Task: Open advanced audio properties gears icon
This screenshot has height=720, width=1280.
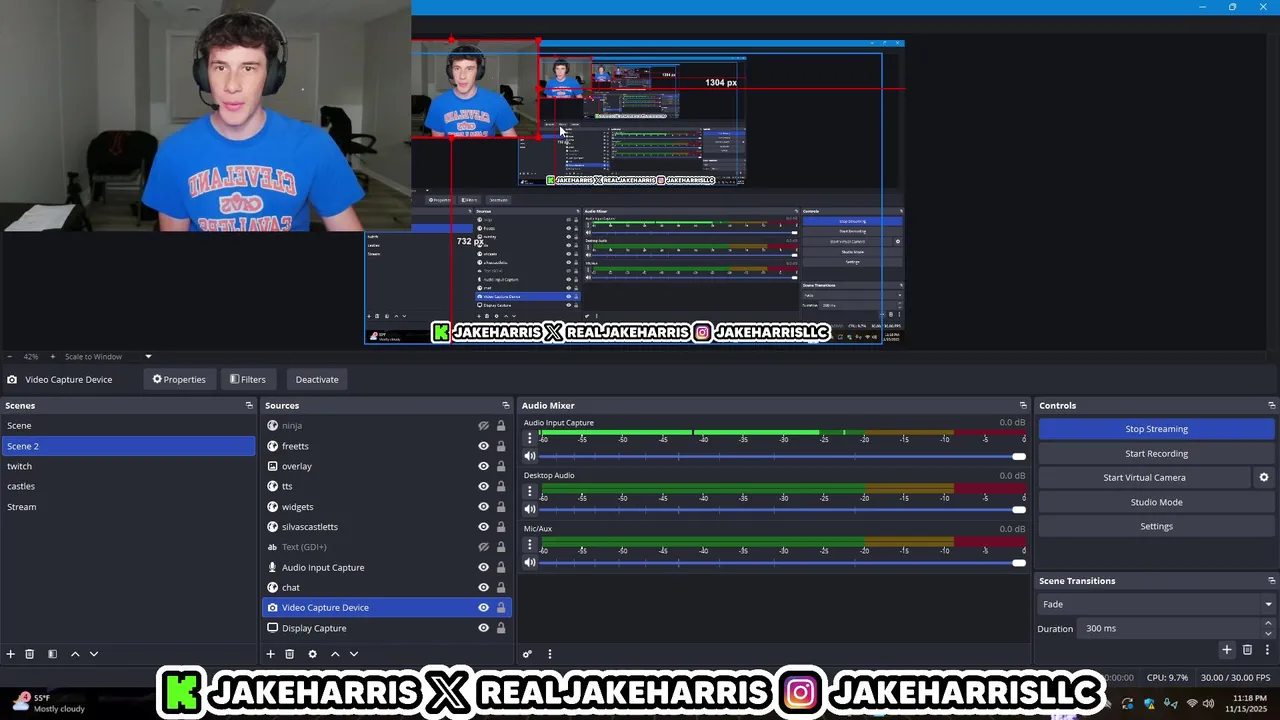Action: click(528, 654)
